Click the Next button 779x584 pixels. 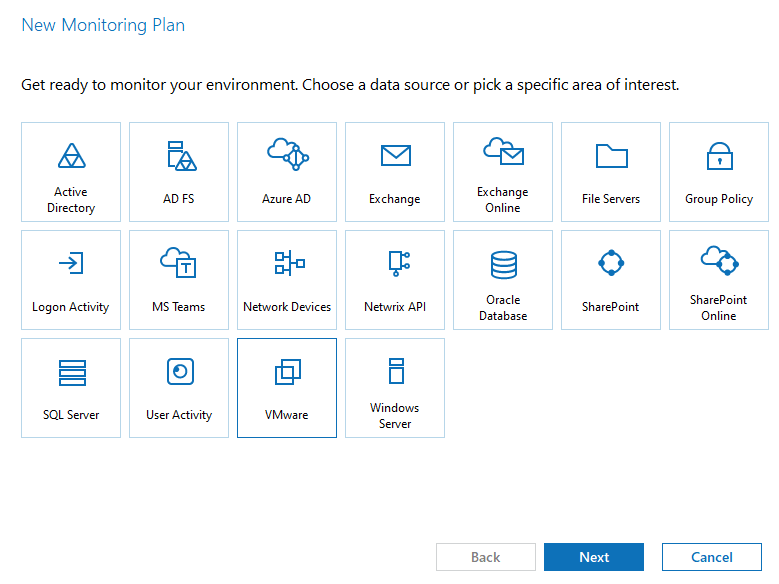[594, 557]
